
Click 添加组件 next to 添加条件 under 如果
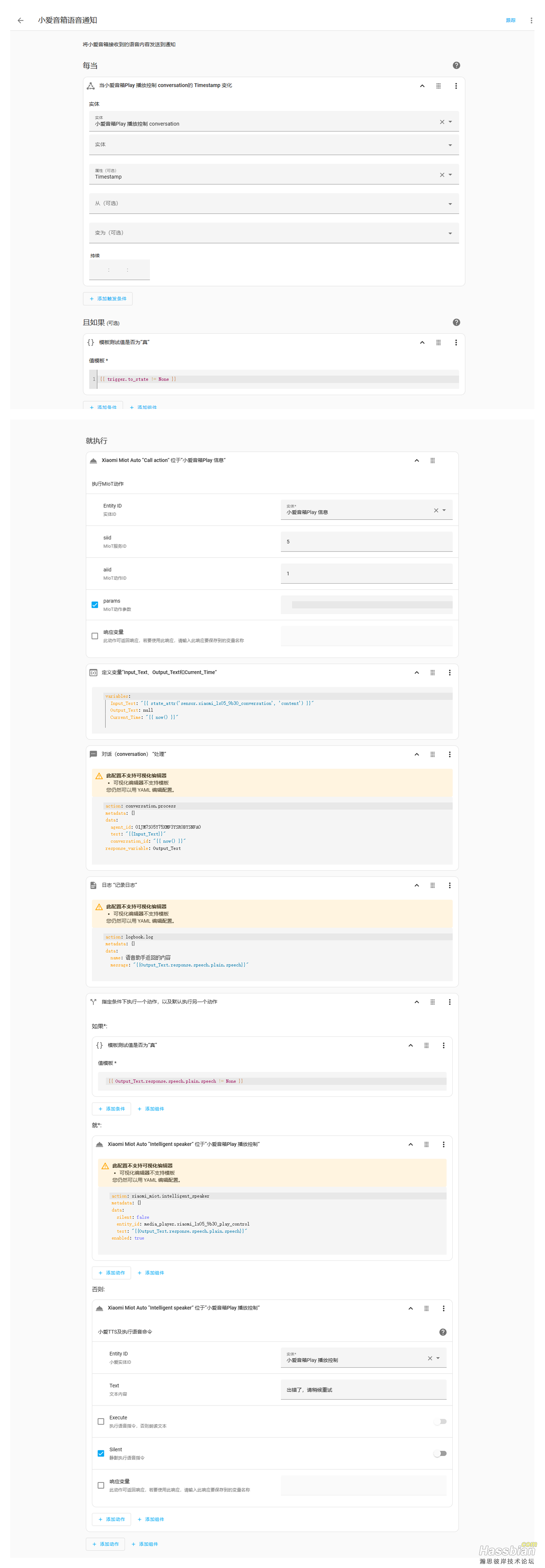(x=151, y=1108)
